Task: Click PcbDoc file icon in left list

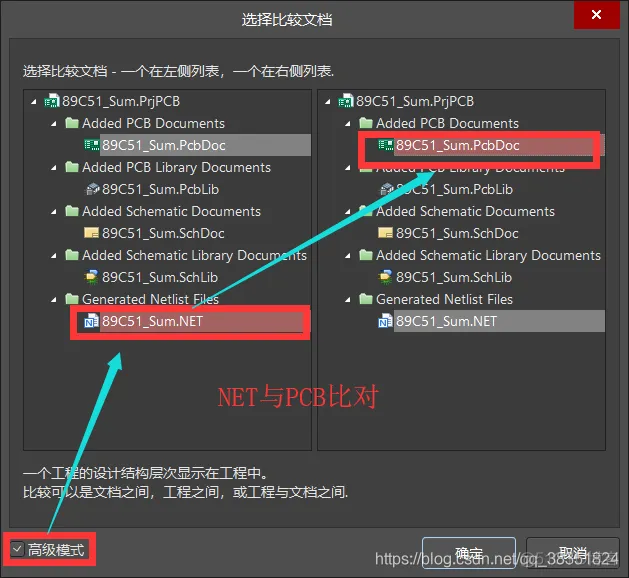Action: pos(92,146)
